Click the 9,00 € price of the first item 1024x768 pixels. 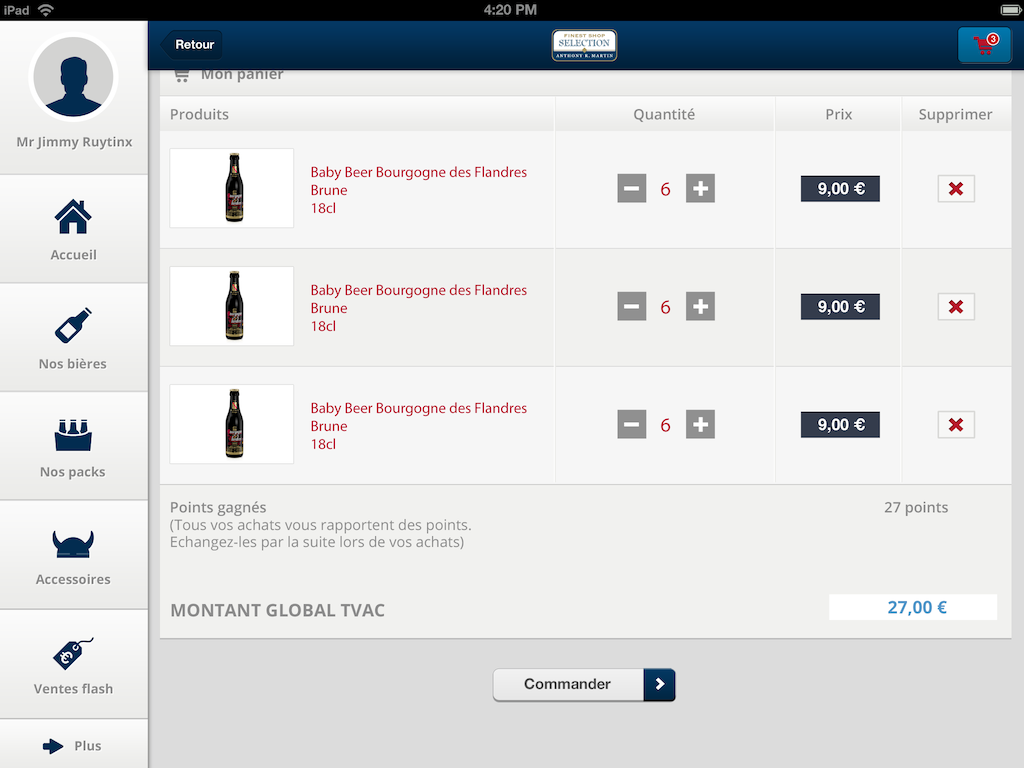(x=840, y=189)
